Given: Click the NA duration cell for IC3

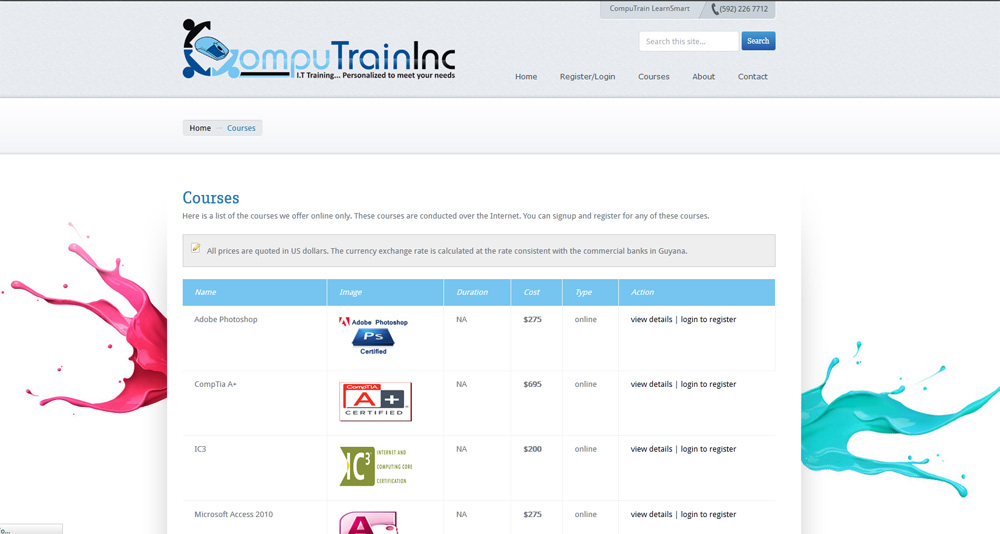Looking at the screenshot, I should tap(462, 449).
